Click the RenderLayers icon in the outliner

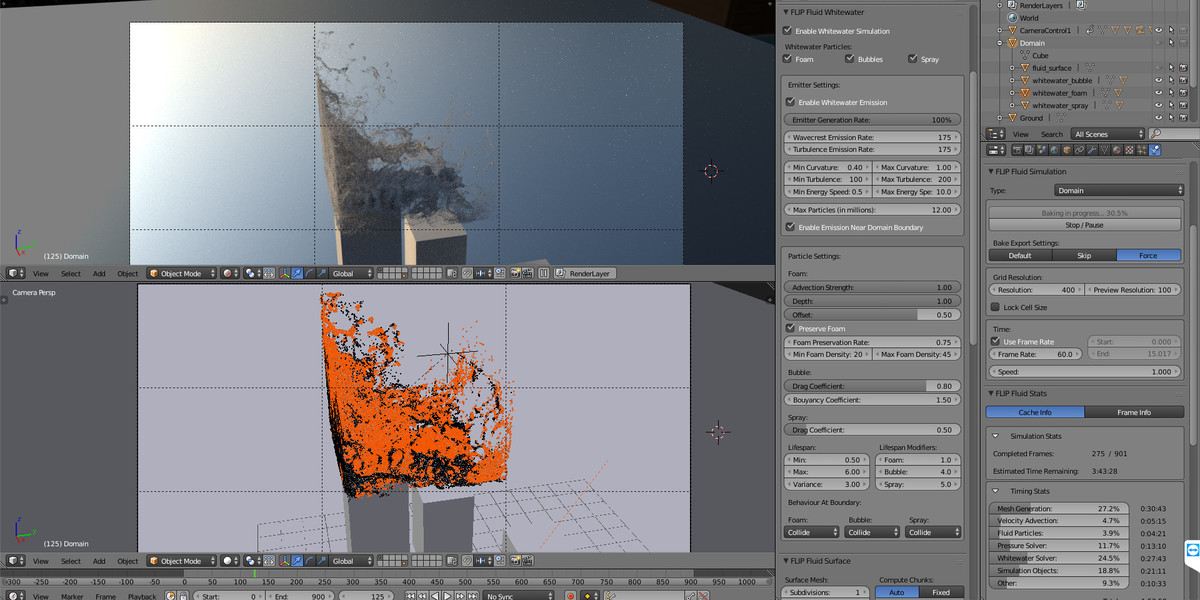tap(1012, 5)
